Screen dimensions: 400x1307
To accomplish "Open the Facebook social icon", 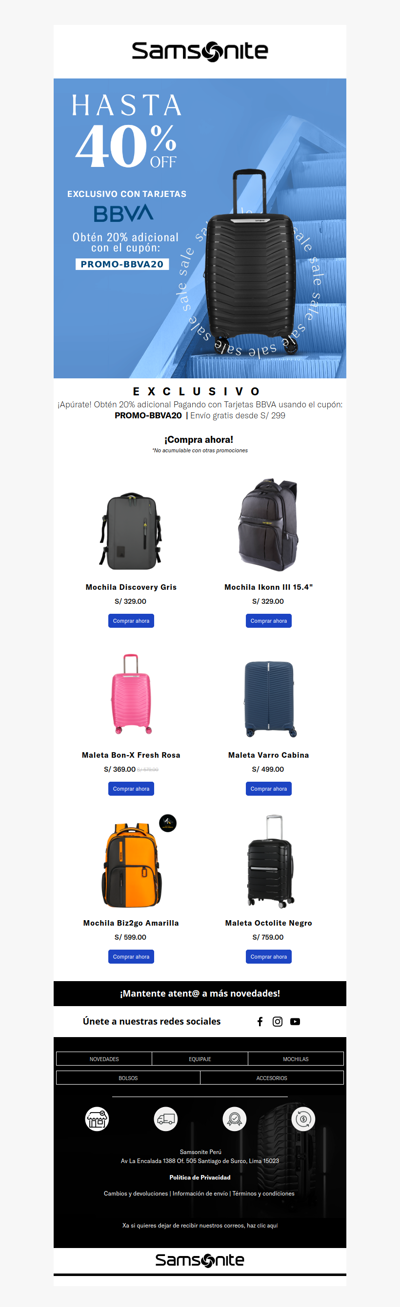I will (260, 1021).
